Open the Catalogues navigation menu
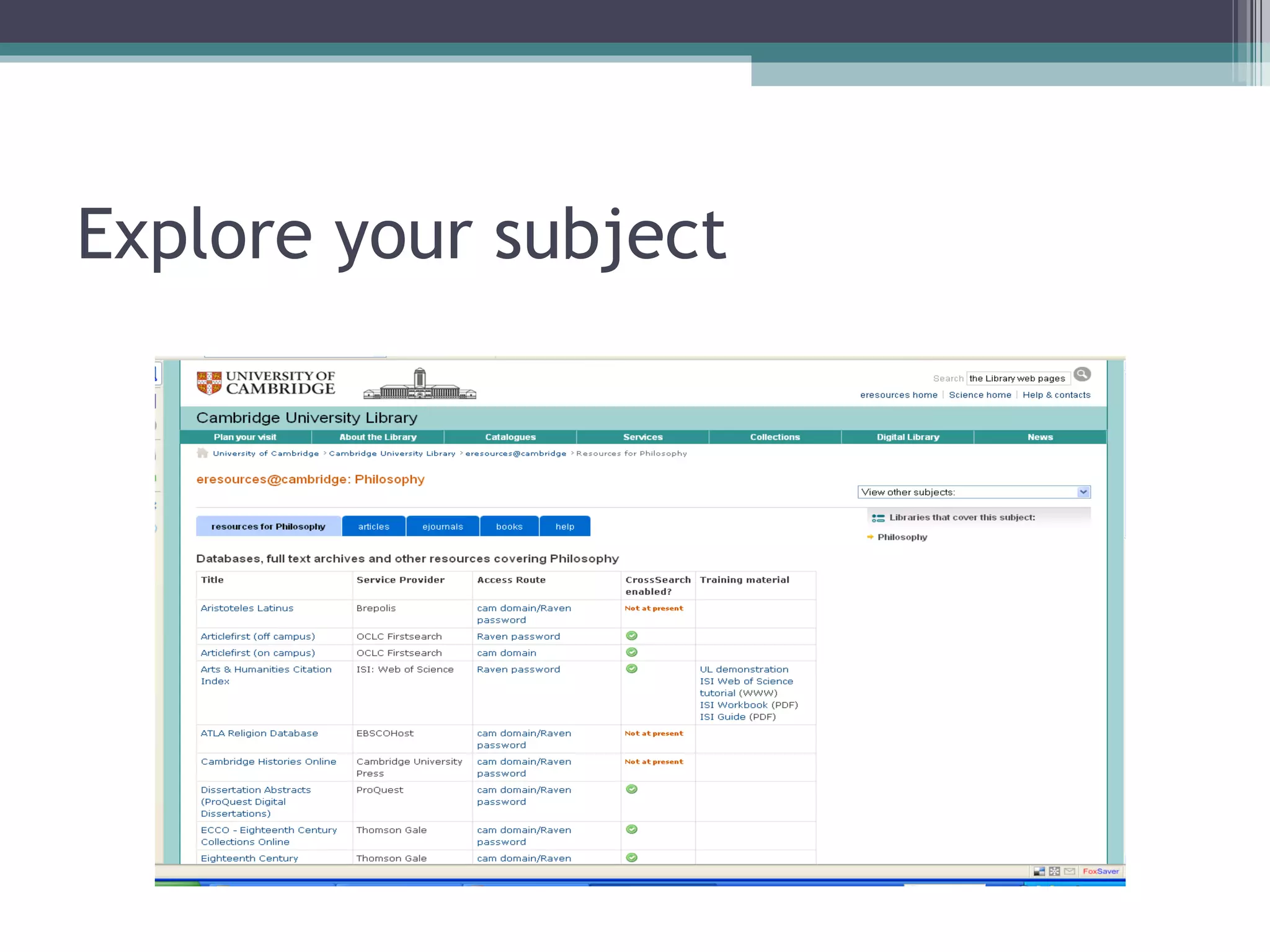 [510, 437]
